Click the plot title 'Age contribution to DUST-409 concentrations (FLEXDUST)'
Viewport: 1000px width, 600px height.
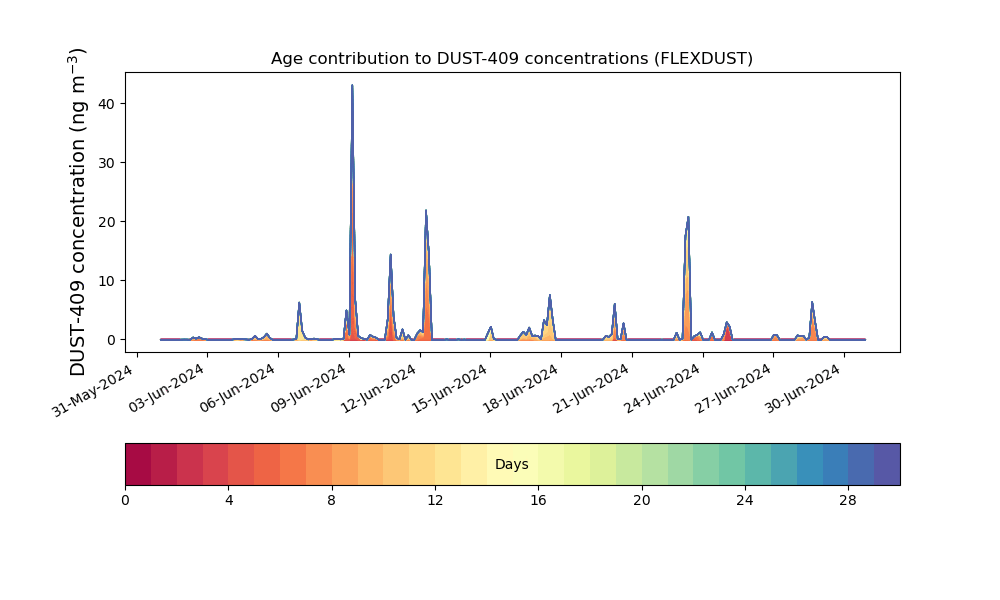tap(511, 59)
